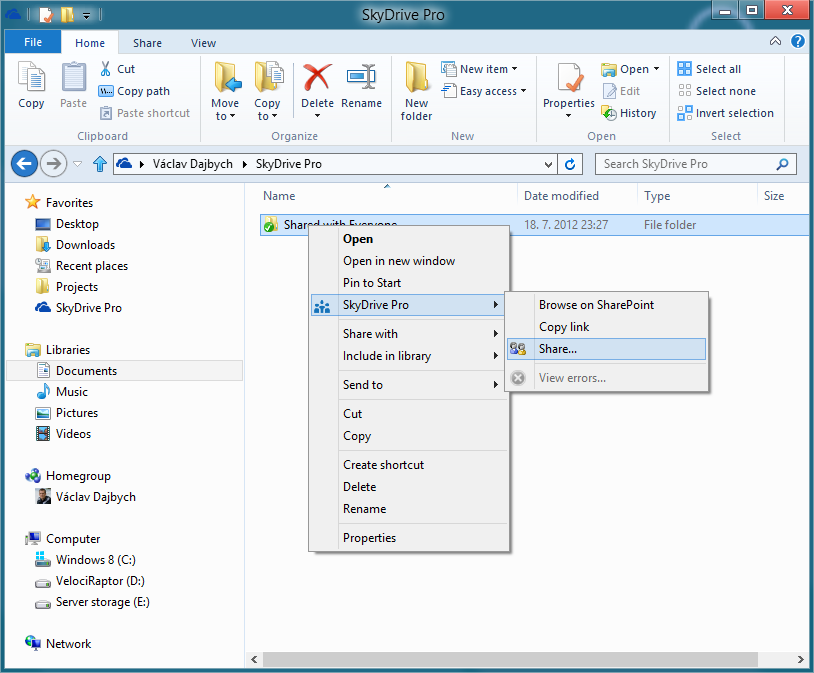This screenshot has width=814, height=673.
Task: Expand the Include in library submenu
Action: pos(409,356)
